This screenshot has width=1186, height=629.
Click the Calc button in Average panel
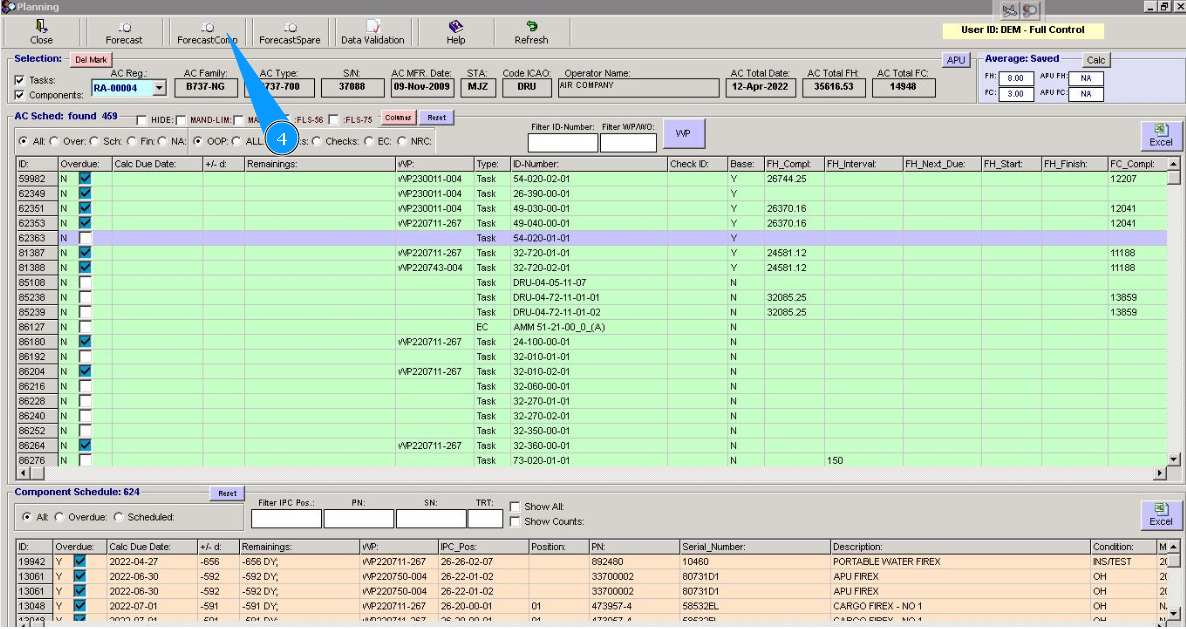pos(1096,60)
